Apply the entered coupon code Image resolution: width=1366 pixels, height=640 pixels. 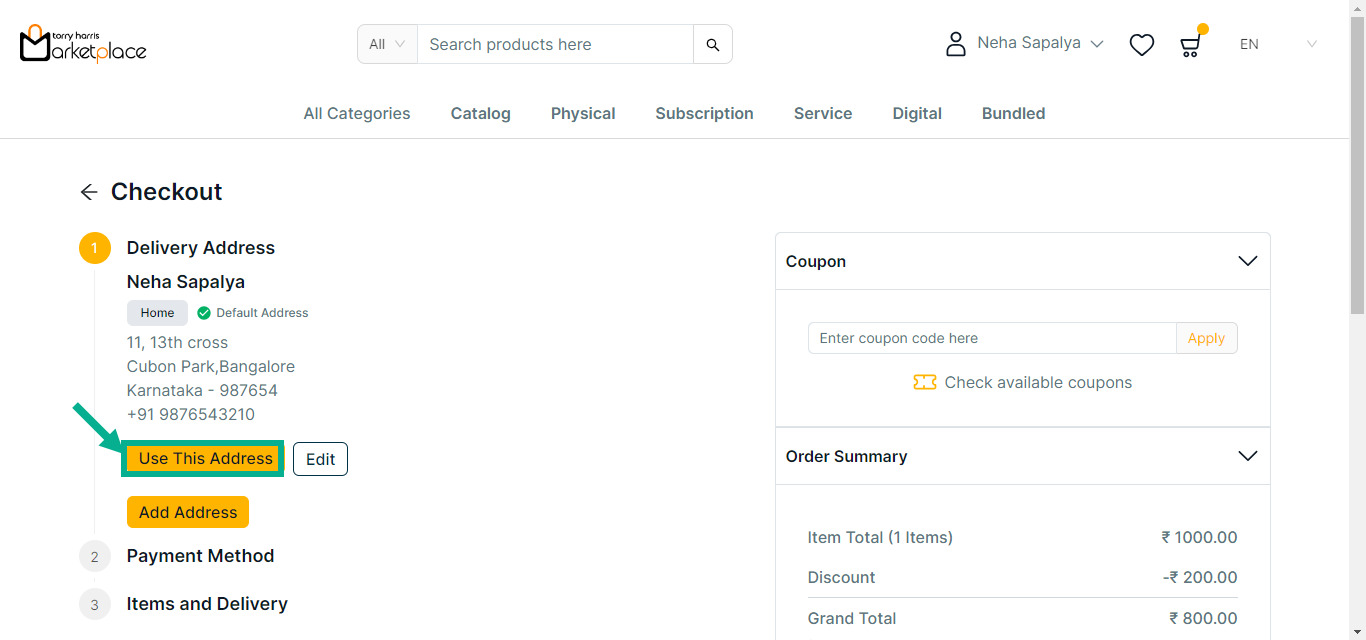(1206, 338)
